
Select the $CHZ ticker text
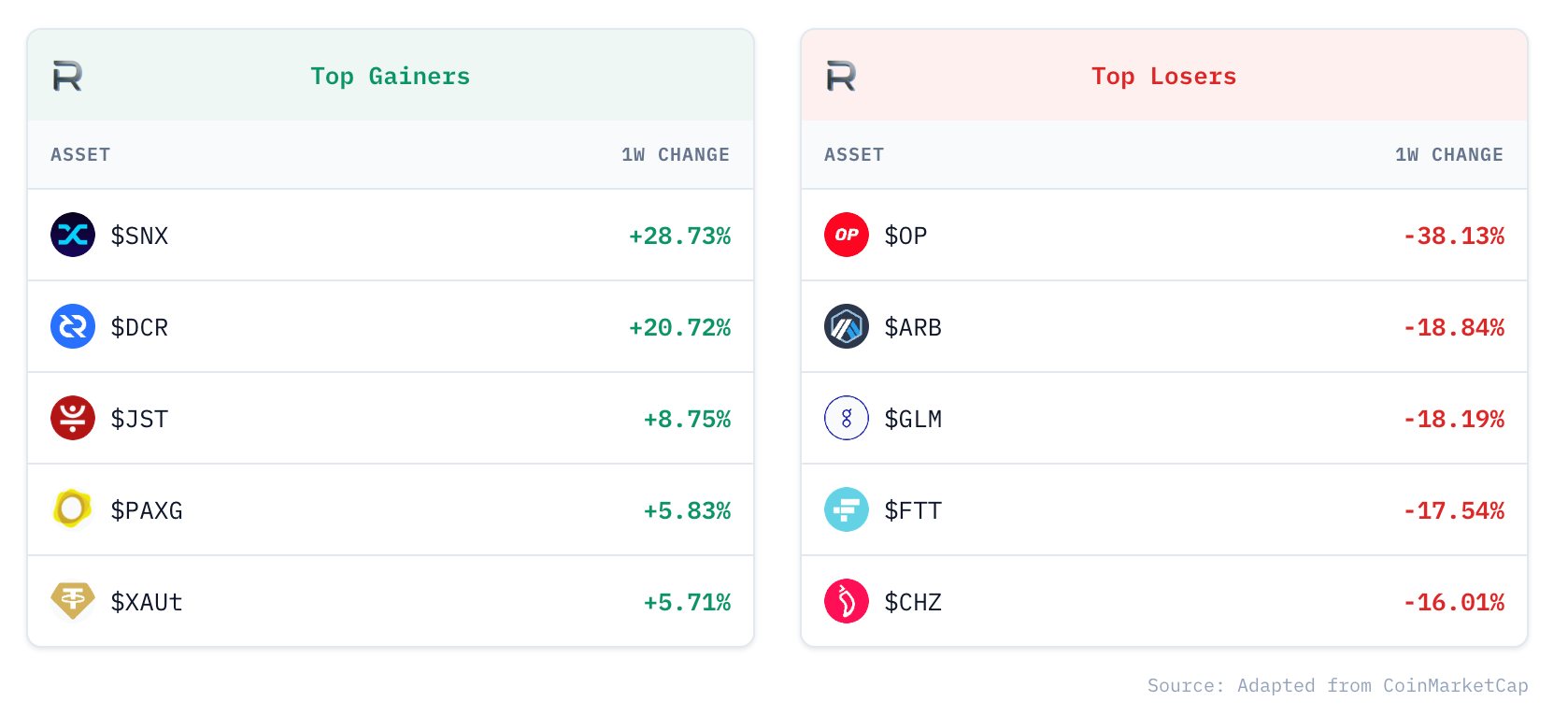(x=913, y=602)
